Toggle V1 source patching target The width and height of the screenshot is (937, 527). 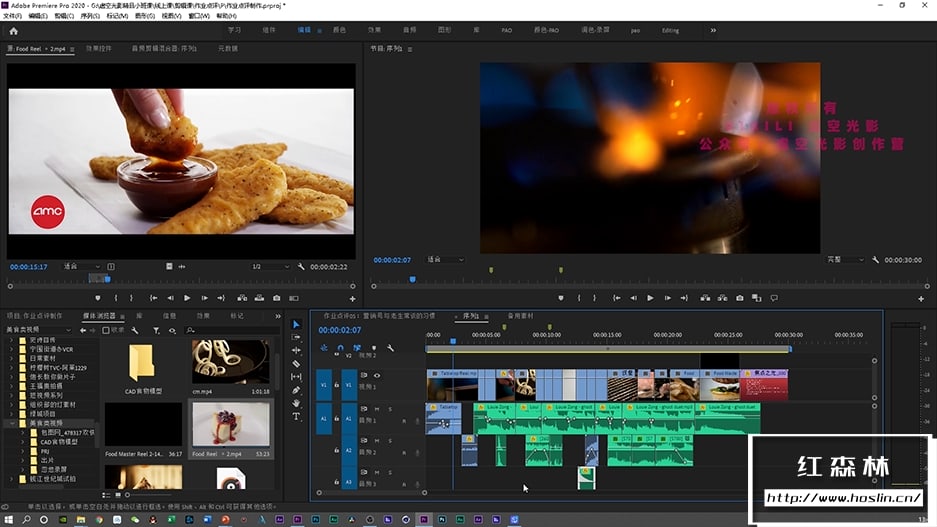[323, 385]
